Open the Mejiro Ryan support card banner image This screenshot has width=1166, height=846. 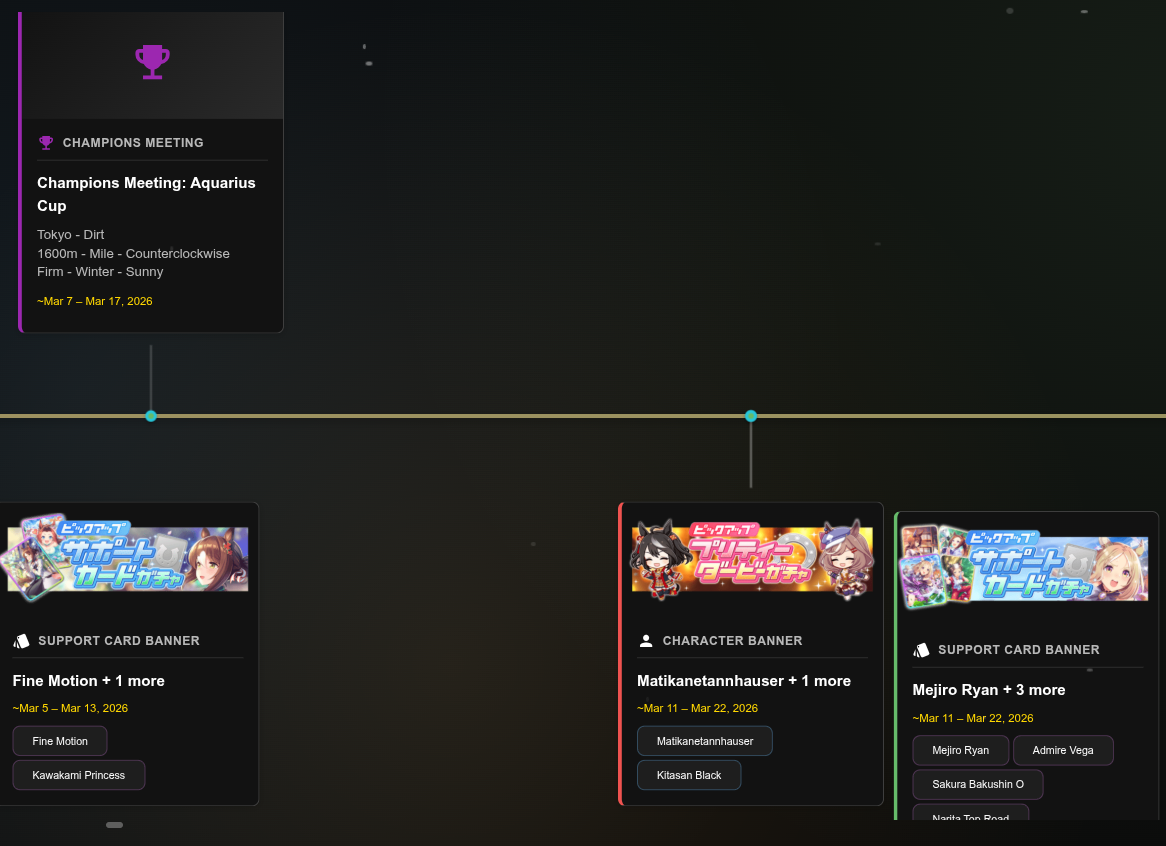[x=1025, y=567]
